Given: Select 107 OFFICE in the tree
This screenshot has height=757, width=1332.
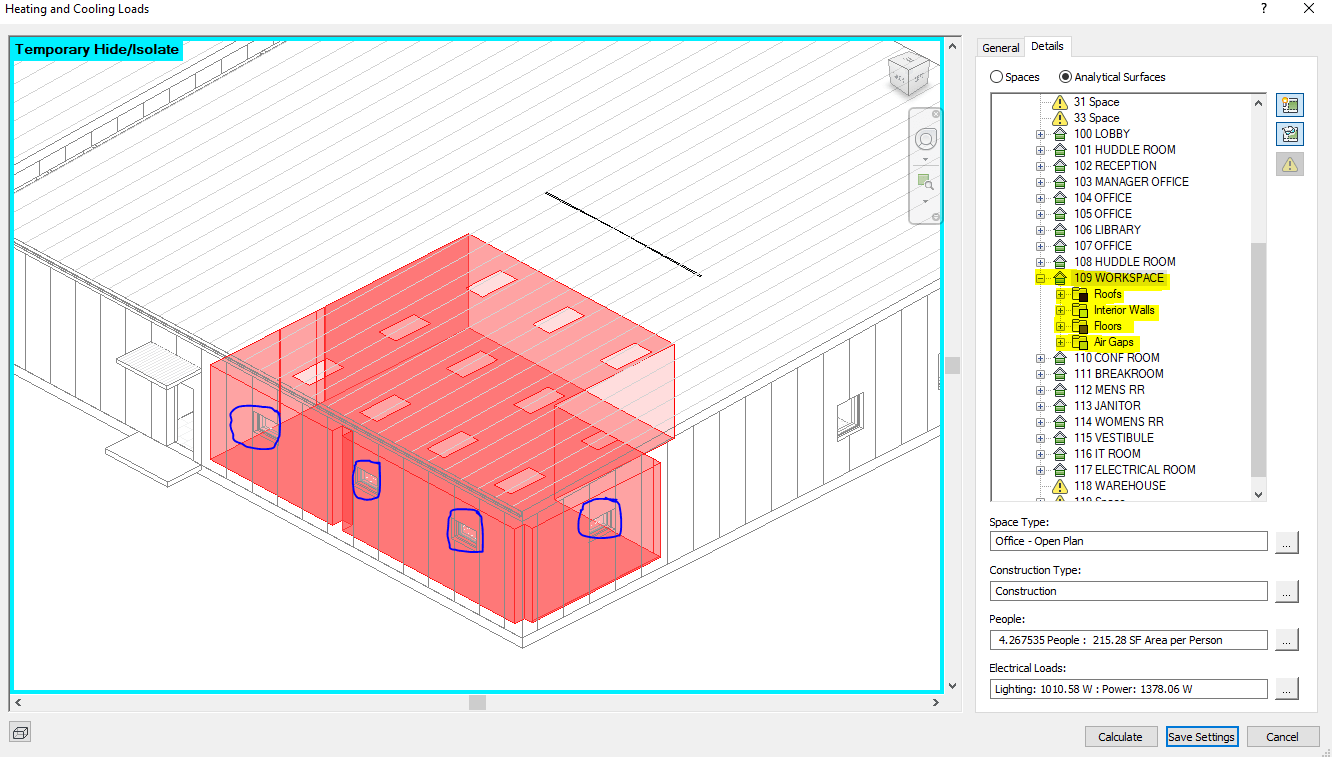Looking at the screenshot, I should tap(1103, 246).
